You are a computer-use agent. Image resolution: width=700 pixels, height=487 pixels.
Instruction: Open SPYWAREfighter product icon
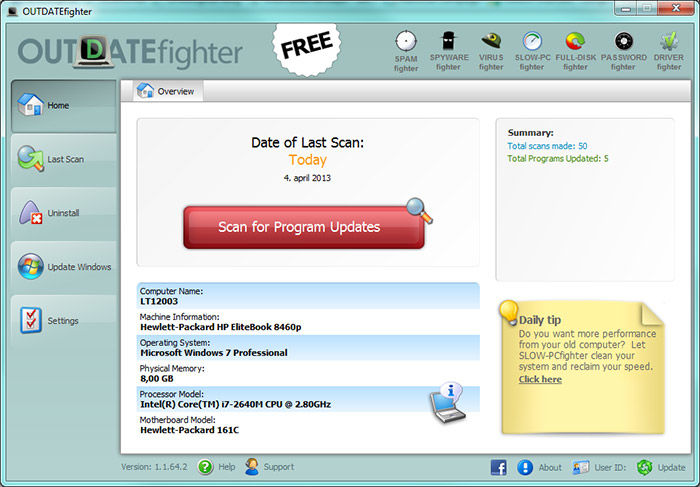449,50
